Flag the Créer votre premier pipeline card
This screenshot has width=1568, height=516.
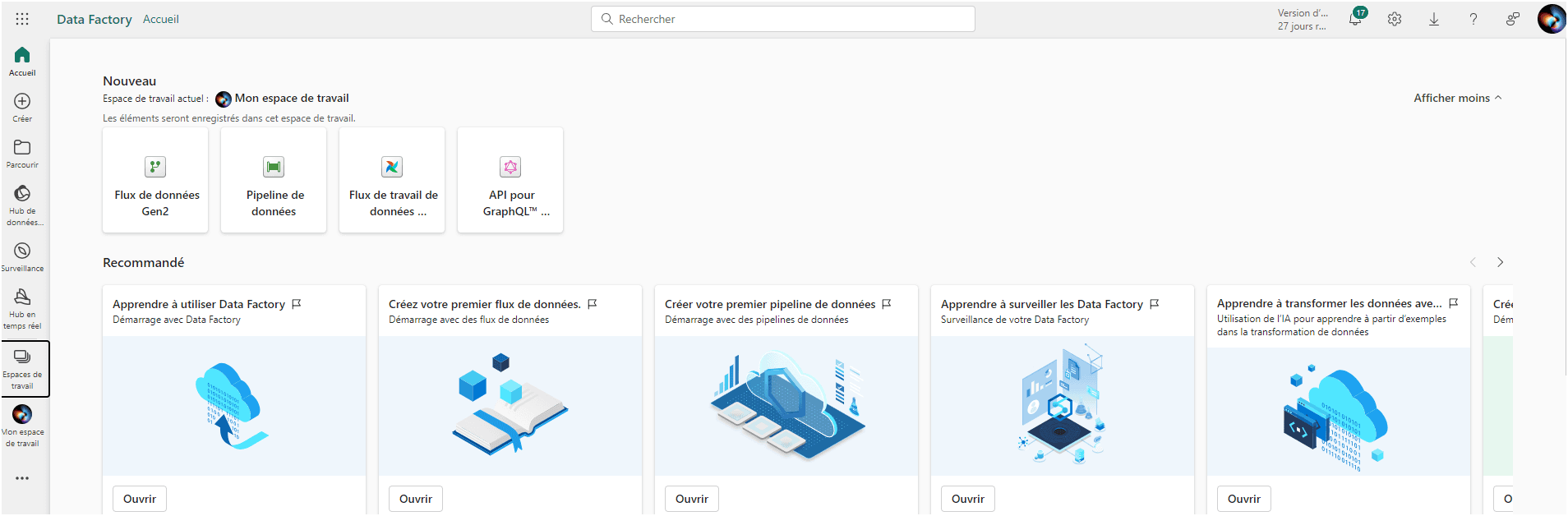coord(887,304)
